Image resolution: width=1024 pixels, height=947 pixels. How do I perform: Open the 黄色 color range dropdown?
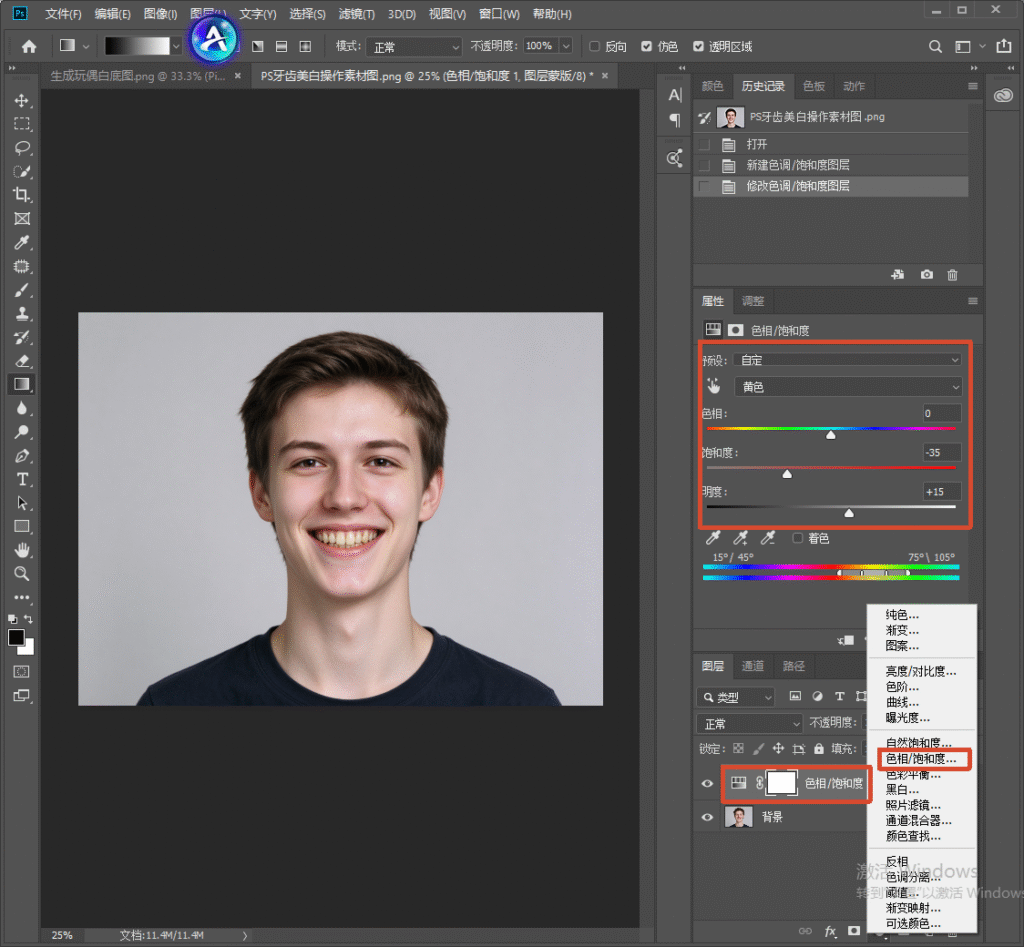[x=848, y=387]
